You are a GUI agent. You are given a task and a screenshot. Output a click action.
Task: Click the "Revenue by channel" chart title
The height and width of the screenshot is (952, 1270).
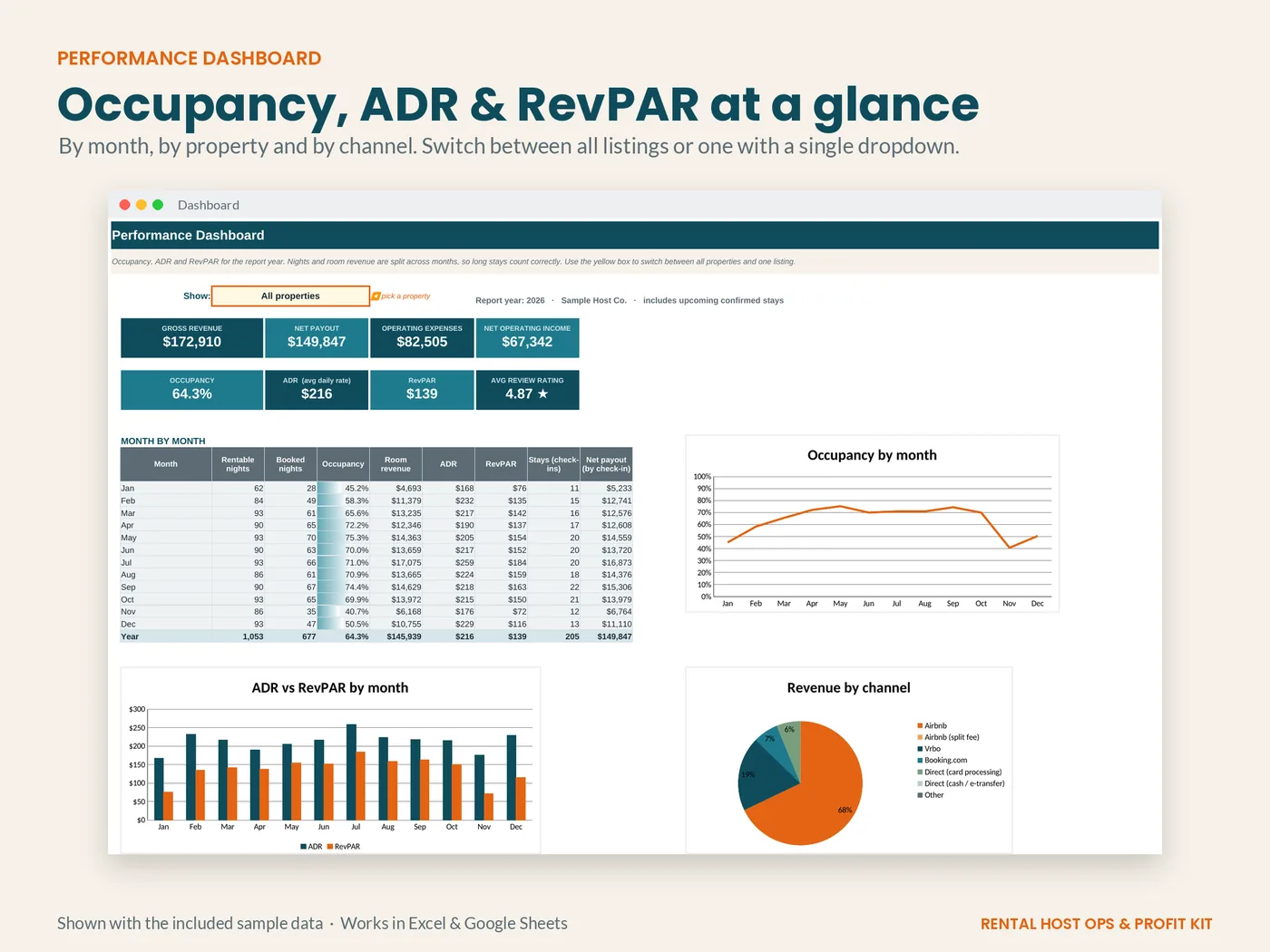pos(848,688)
